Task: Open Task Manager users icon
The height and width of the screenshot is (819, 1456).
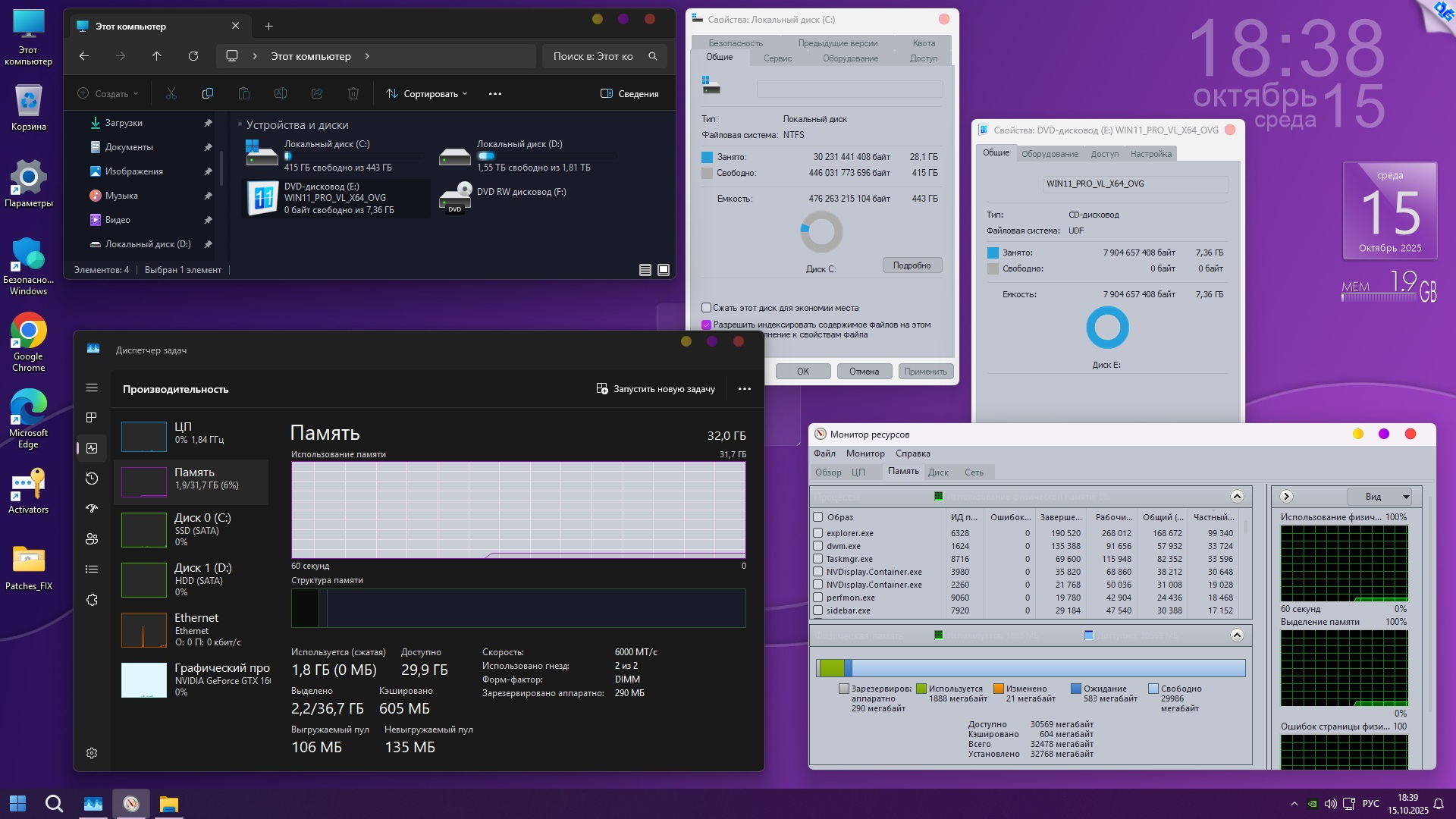Action: click(x=92, y=539)
